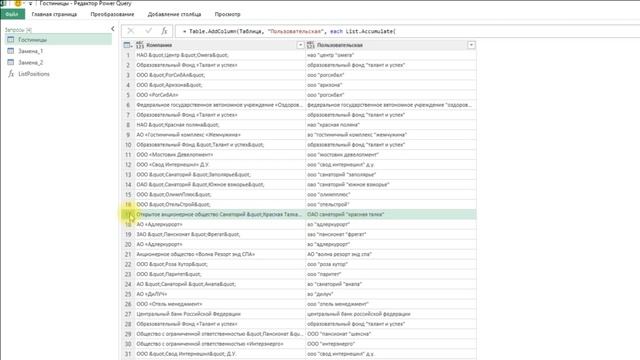This screenshot has height=360, width=640.
Task: Select cell 'оао "санаторий "южное взморье"'
Action: pyautogui.click(x=391, y=184)
